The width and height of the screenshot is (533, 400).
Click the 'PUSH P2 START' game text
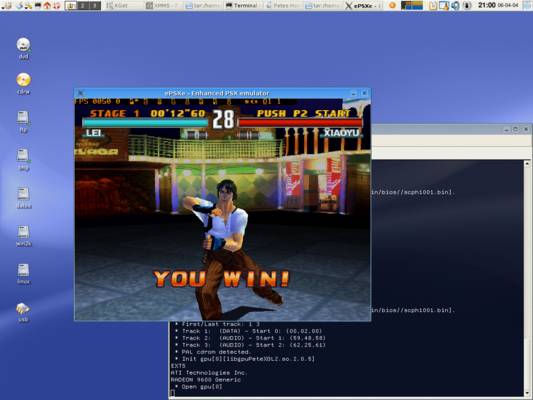tap(303, 113)
